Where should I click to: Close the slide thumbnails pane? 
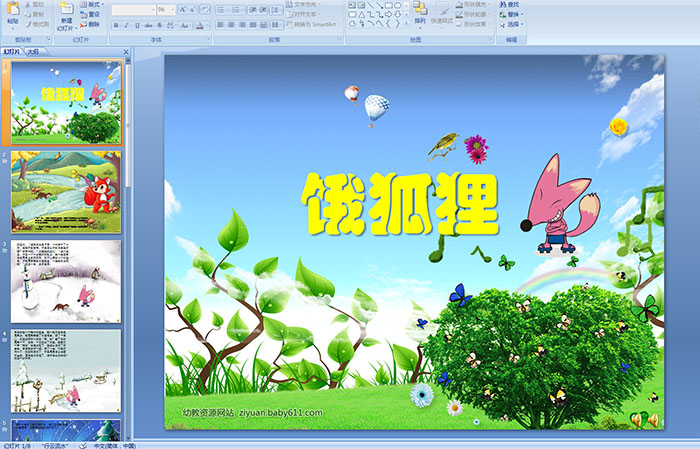pos(127,50)
